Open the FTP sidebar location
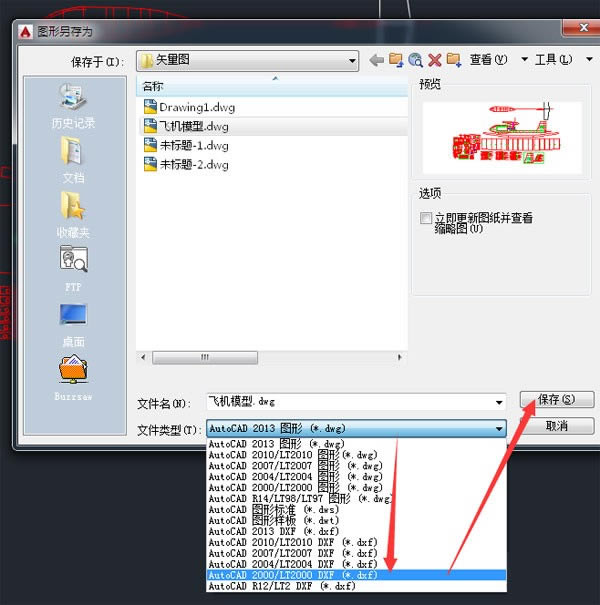 coord(73,269)
